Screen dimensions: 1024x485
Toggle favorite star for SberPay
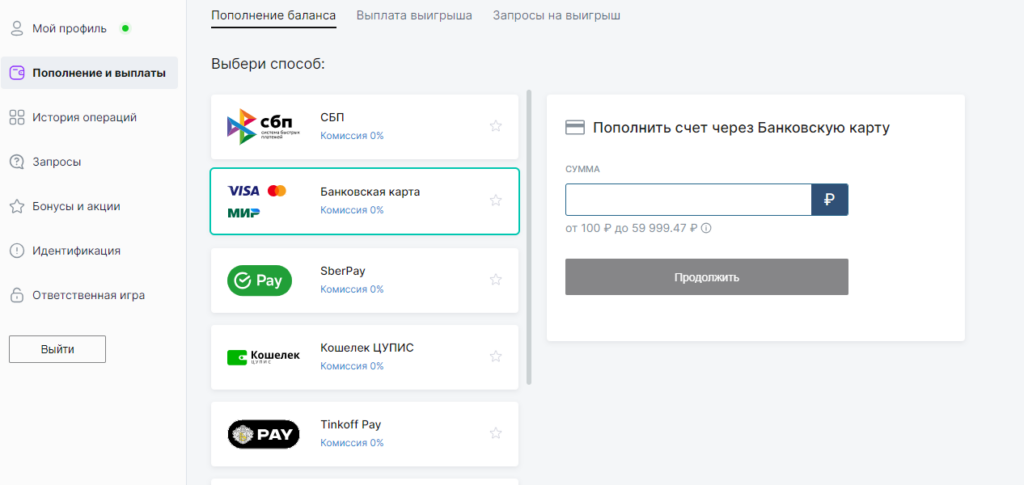(496, 279)
